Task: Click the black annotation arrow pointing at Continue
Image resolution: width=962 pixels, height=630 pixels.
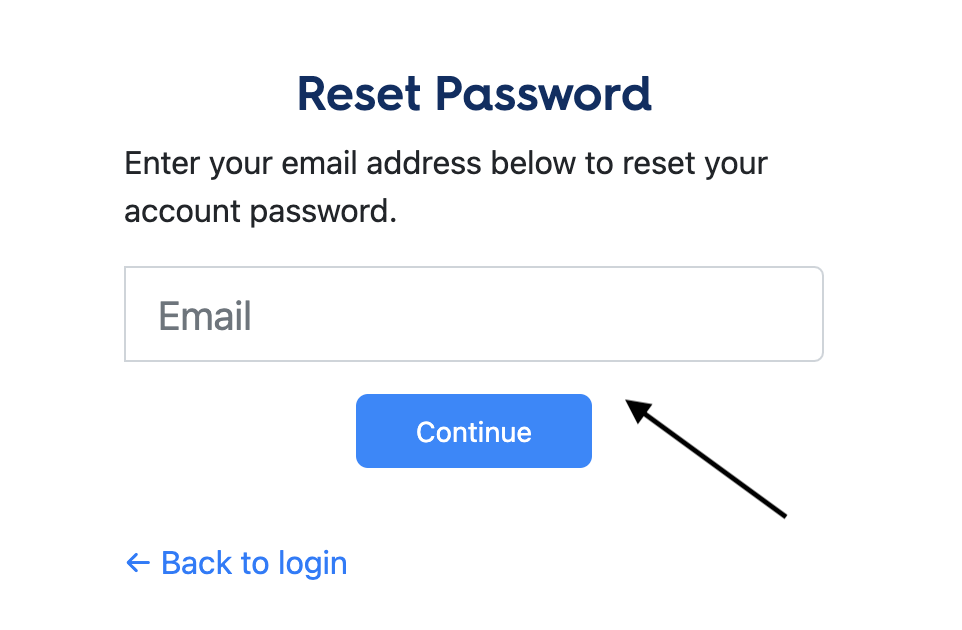Action: pyautogui.click(x=706, y=459)
